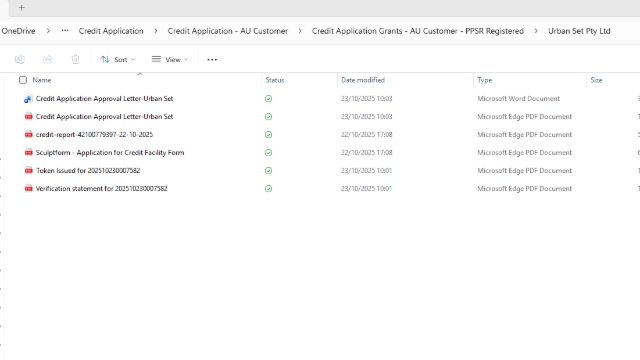
Task: Click sync status icon of Verification statement row
Action: click(x=268, y=189)
